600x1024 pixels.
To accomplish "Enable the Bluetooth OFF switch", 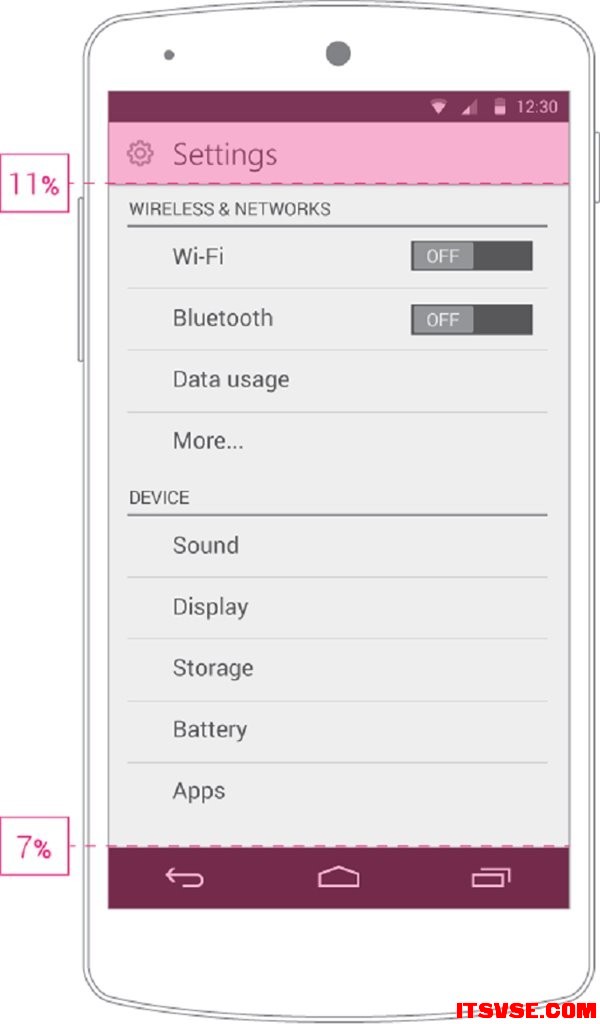I will [471, 319].
